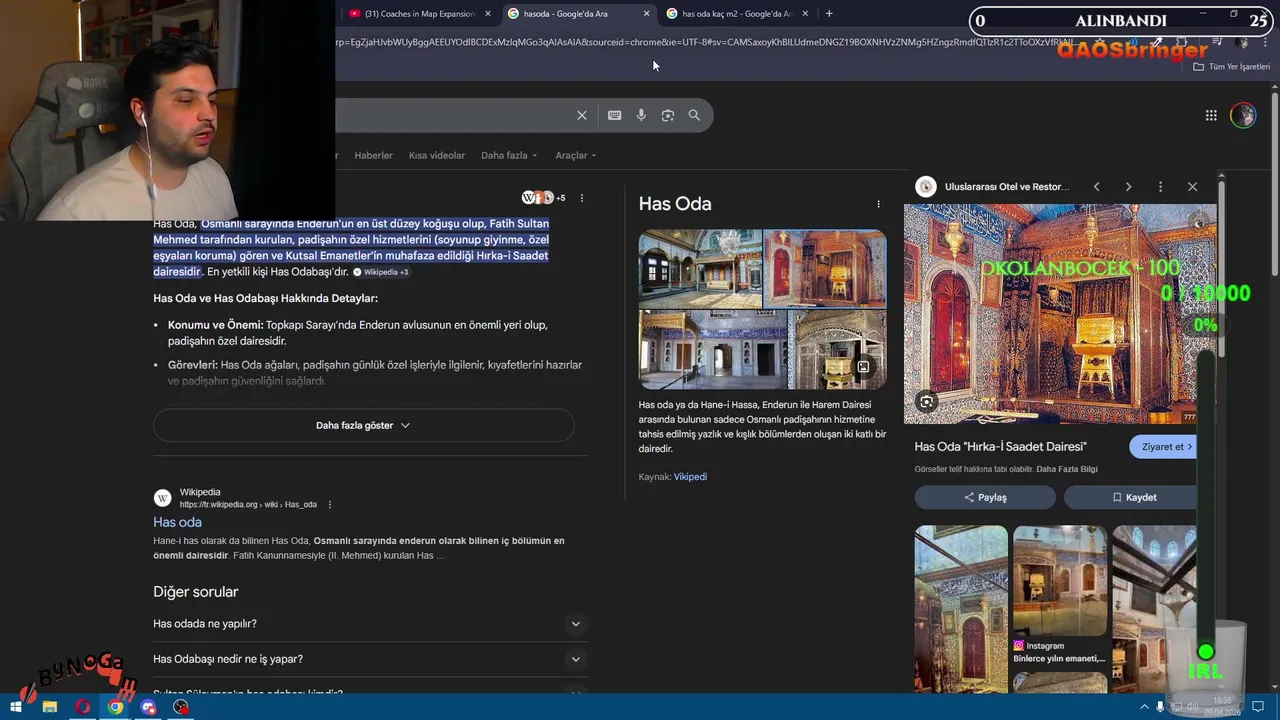Go to previous image in the image viewer
This screenshot has width=1280, height=720.
click(1096, 187)
